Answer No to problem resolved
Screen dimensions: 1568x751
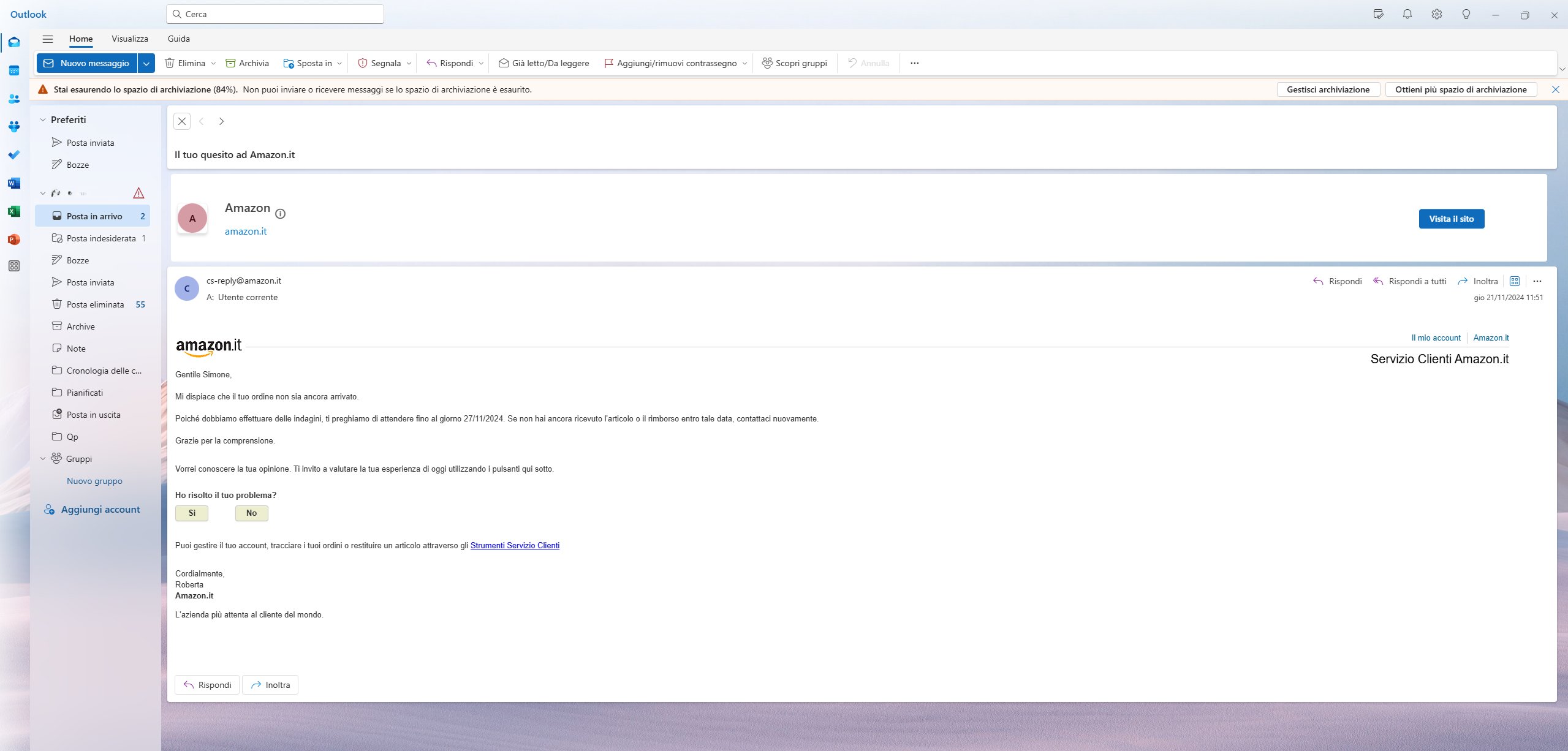(252, 513)
